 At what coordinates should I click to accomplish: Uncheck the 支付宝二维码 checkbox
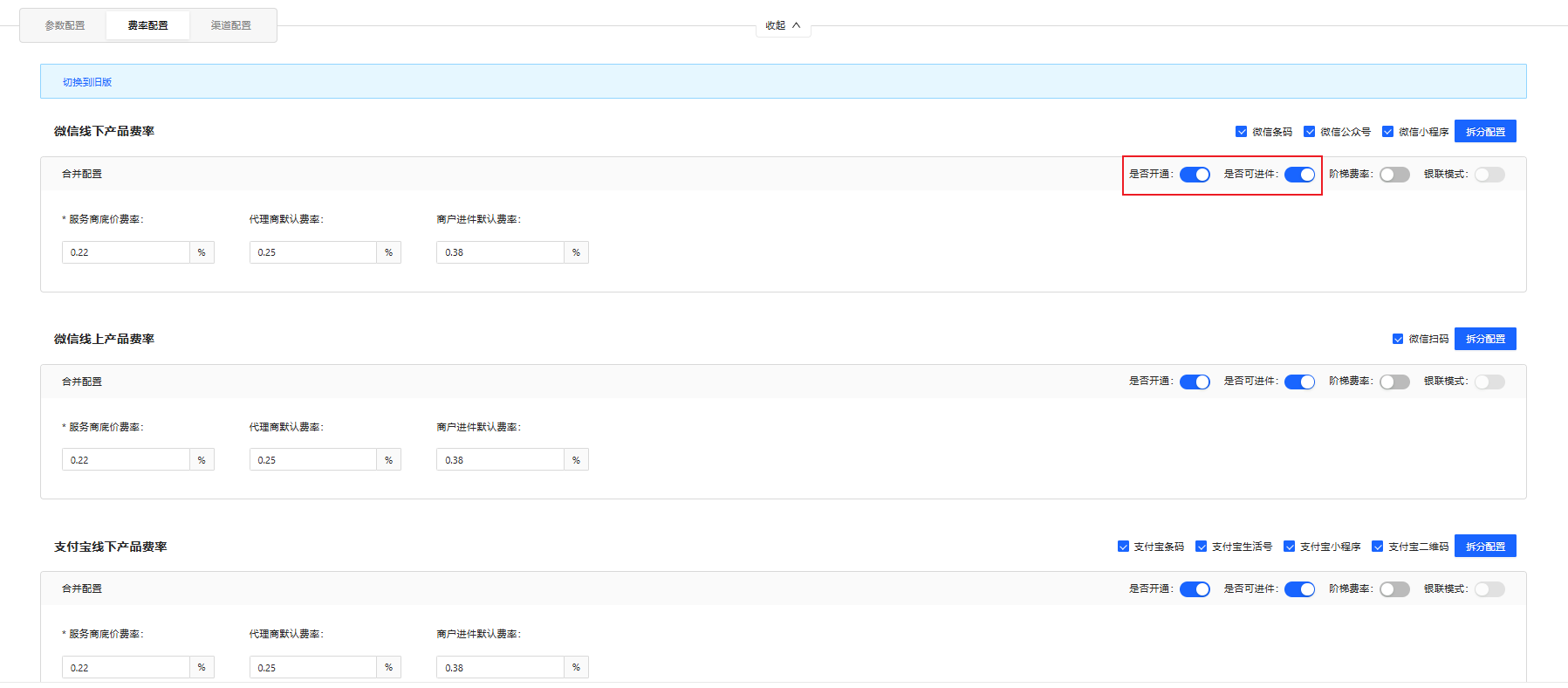(x=1377, y=547)
